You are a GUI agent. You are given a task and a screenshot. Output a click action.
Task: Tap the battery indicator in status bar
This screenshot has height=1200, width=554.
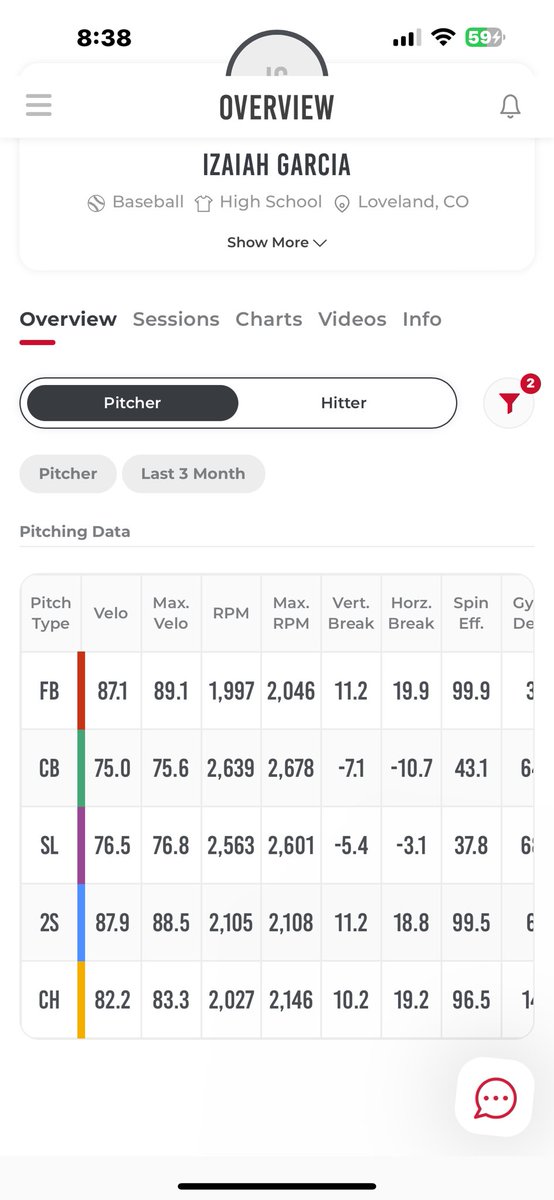click(x=484, y=38)
